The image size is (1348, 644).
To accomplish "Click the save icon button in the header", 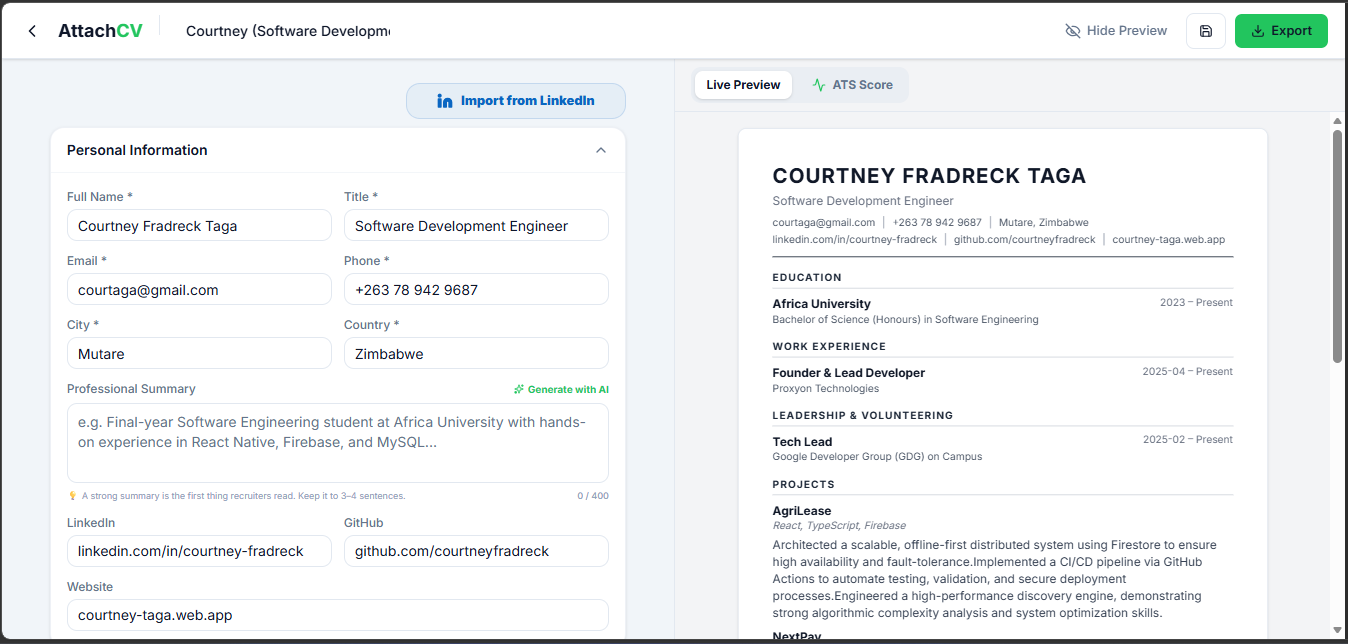I will [1206, 31].
